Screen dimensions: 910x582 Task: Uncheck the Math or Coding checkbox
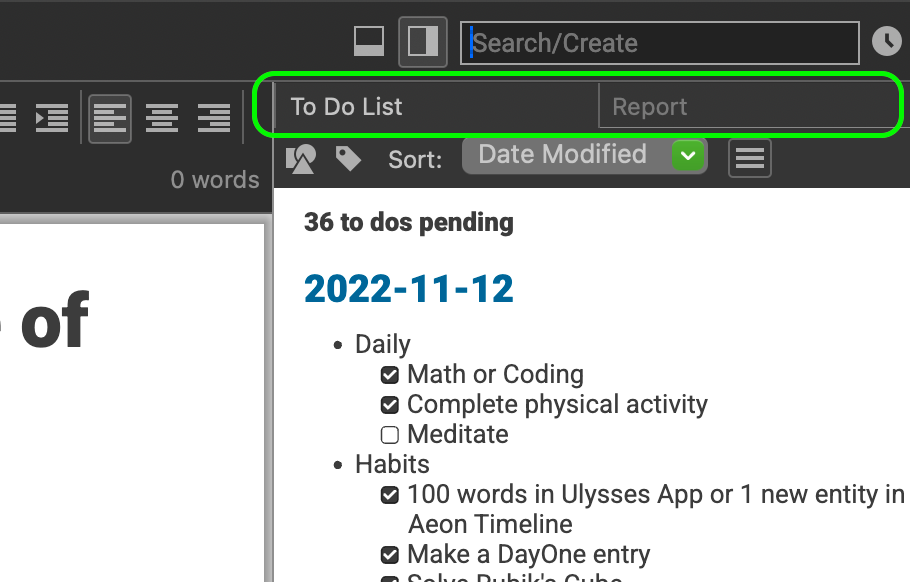click(389, 375)
